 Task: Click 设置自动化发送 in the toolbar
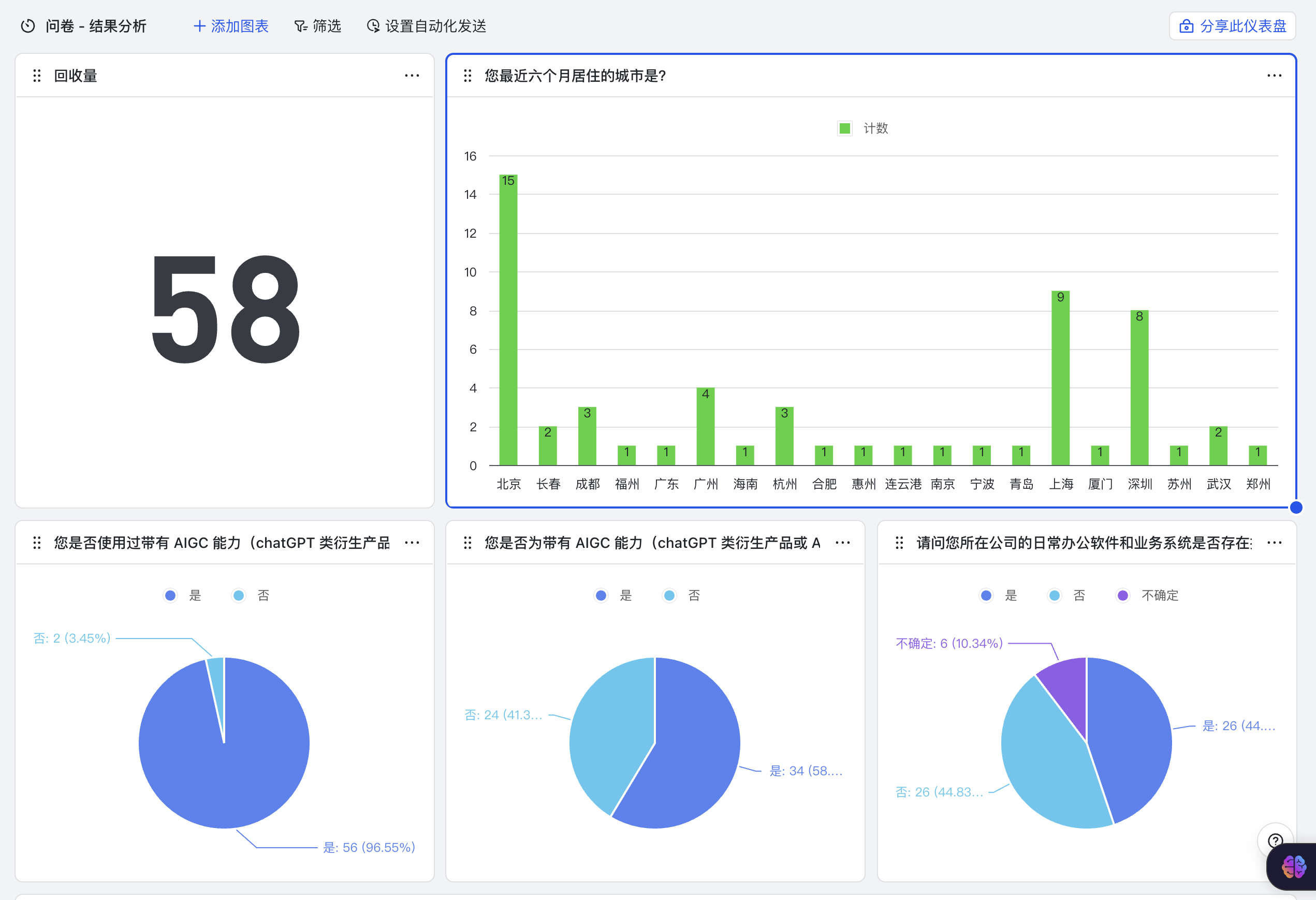(435, 26)
